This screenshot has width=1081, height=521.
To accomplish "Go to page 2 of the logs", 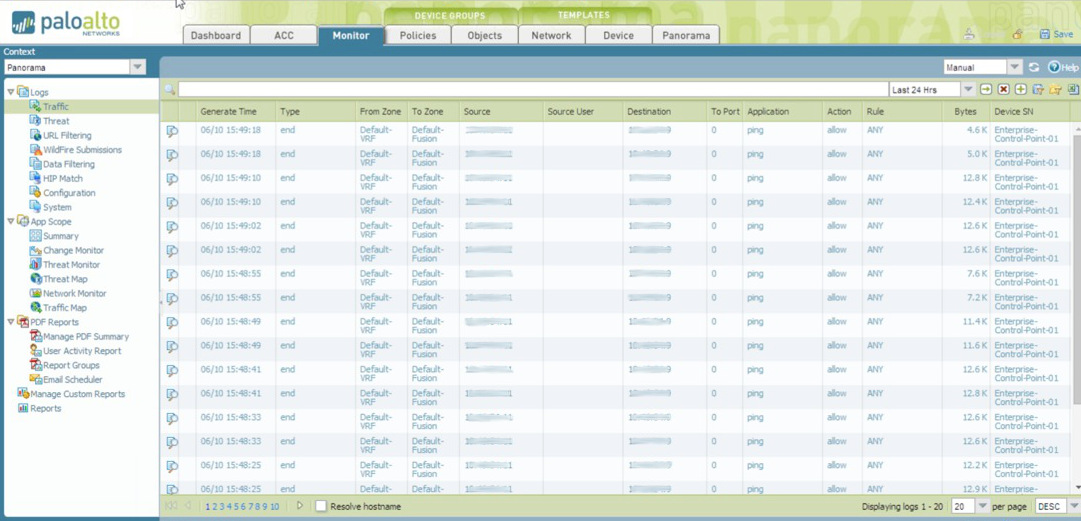I will (214, 507).
